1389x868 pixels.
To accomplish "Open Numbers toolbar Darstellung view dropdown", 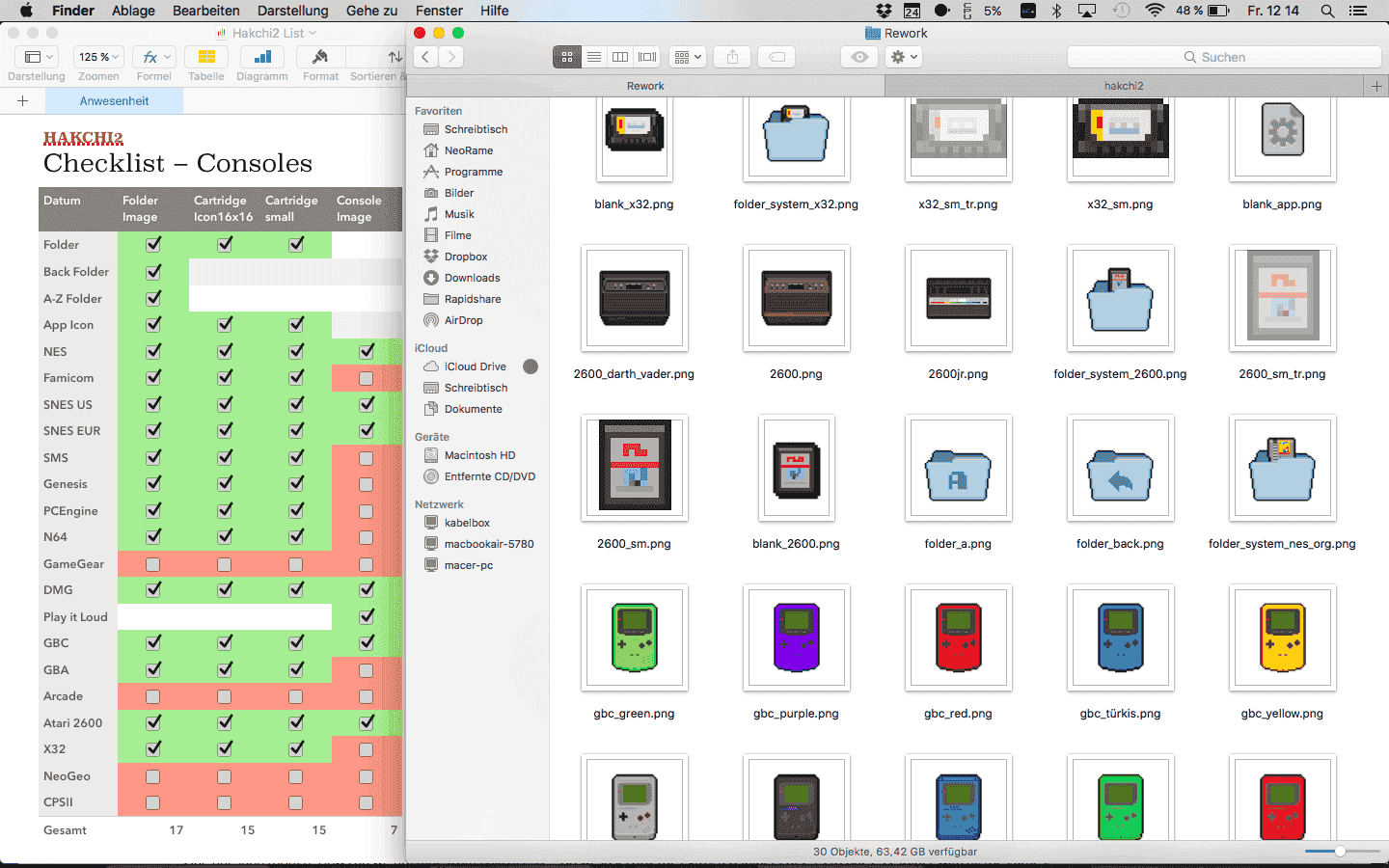I will (x=37, y=57).
